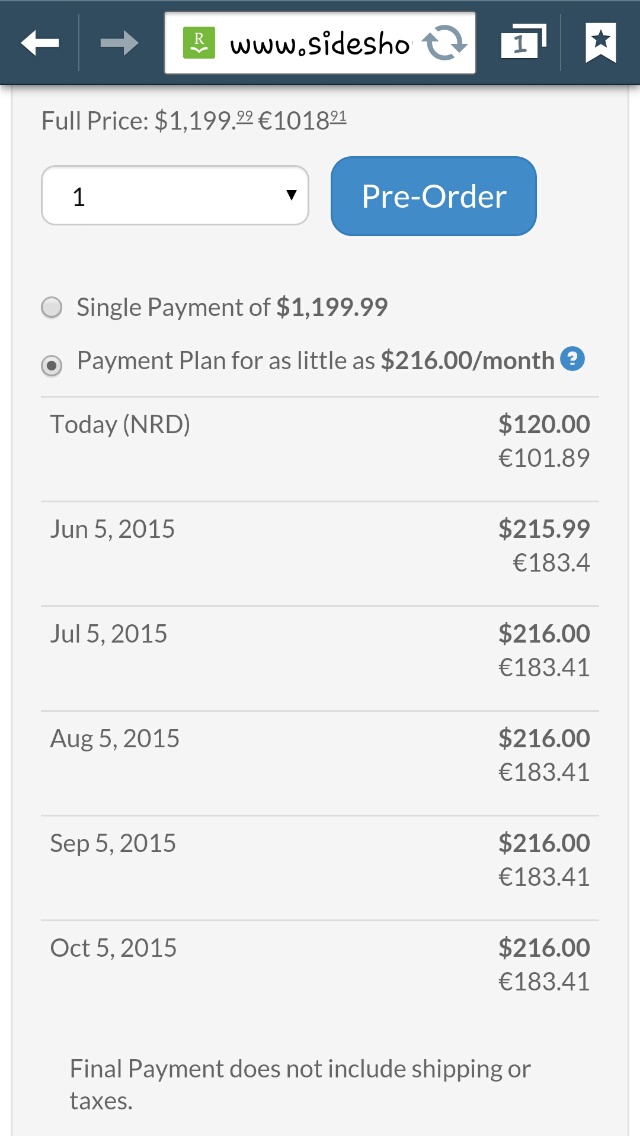Click the Pre-Order button
The image size is (640, 1136).
[433, 196]
